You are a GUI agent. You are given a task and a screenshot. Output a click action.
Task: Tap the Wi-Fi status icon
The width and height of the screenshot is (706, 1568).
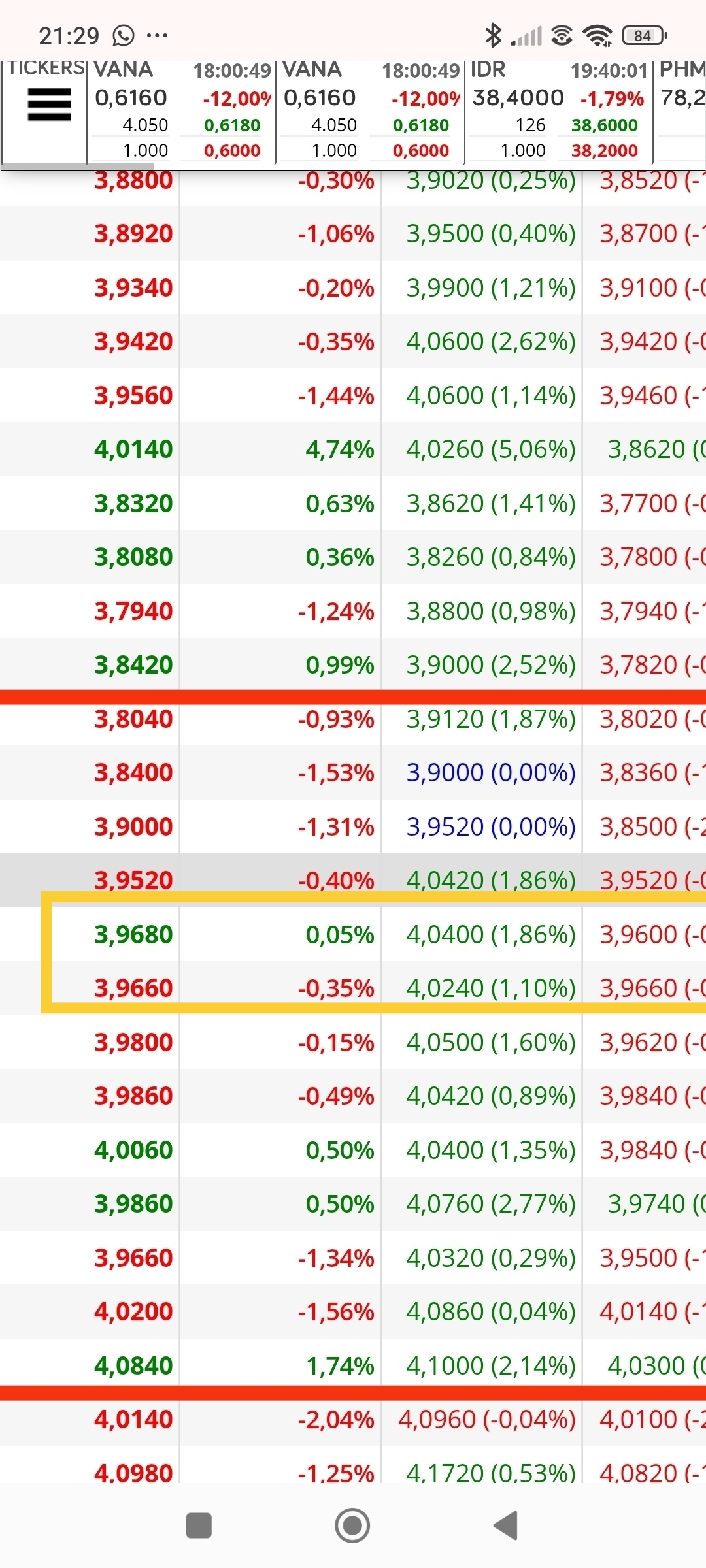point(597,35)
